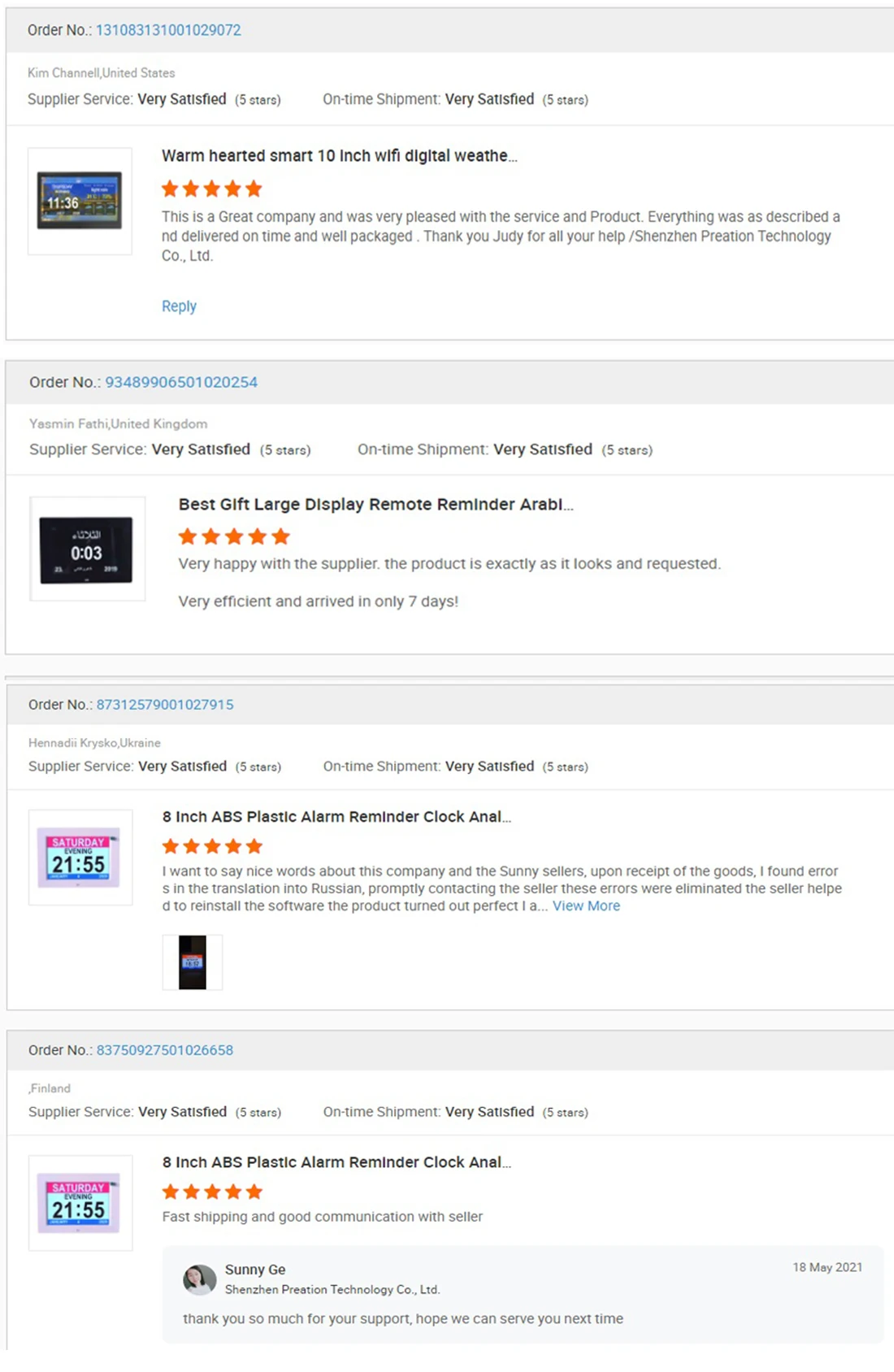
Task: Open product title in the Finland review
Action: (336, 1162)
